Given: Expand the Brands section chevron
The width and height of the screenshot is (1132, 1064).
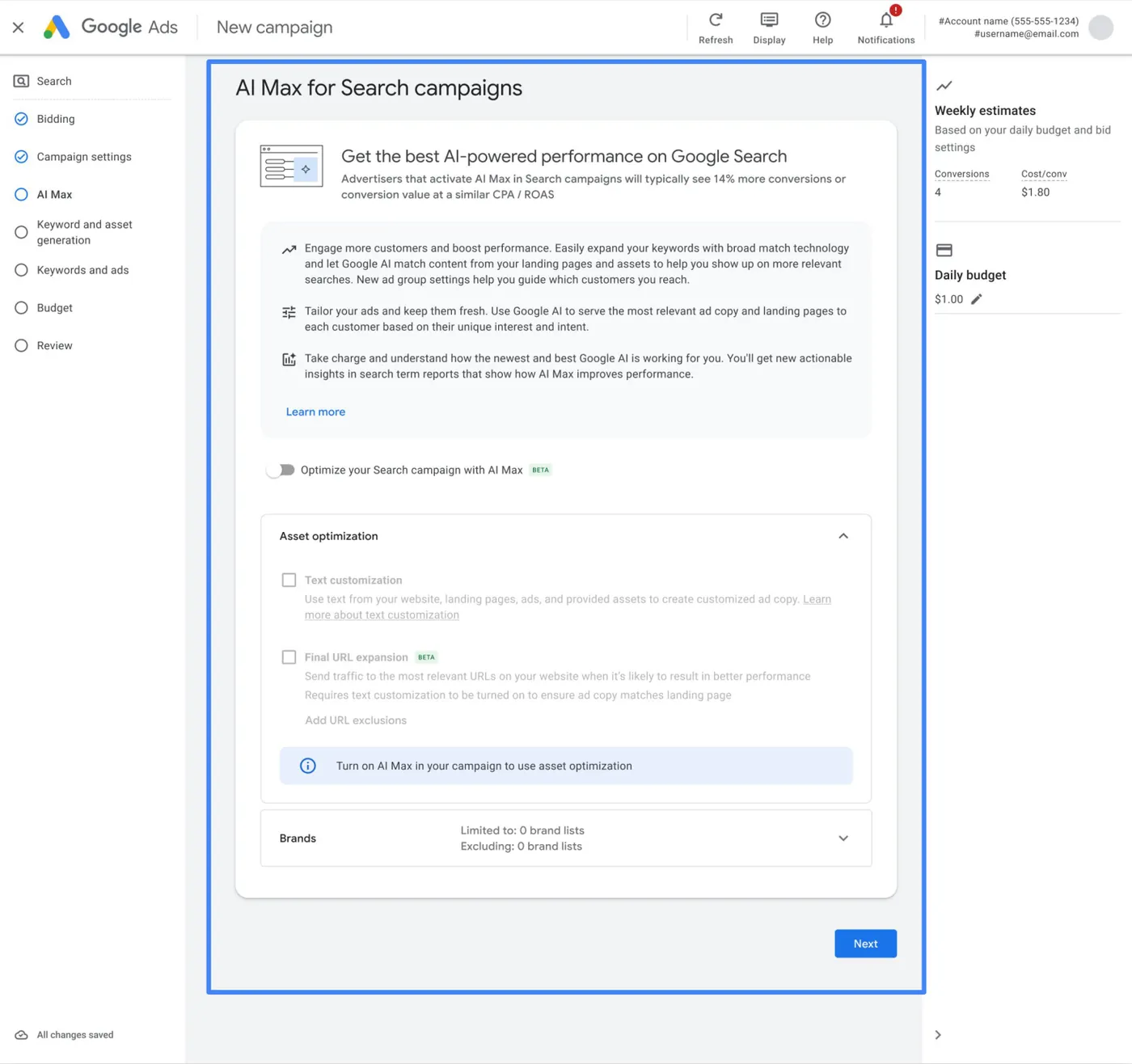Looking at the screenshot, I should 843,838.
